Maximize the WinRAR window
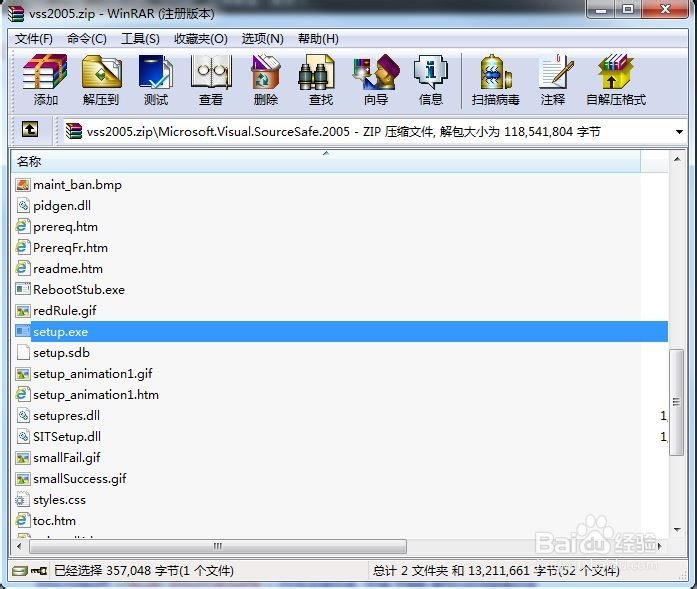 point(628,9)
